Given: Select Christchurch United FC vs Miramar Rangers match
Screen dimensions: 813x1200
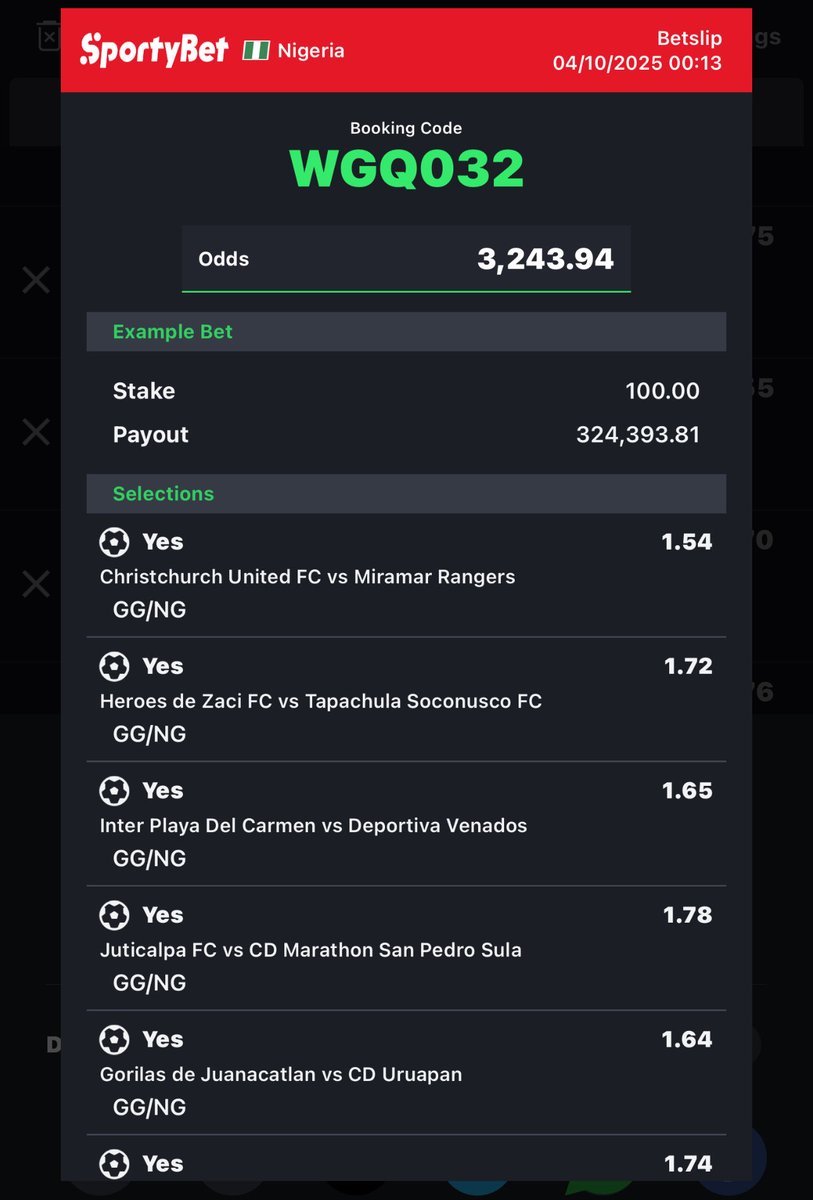Looking at the screenshot, I should [308, 577].
